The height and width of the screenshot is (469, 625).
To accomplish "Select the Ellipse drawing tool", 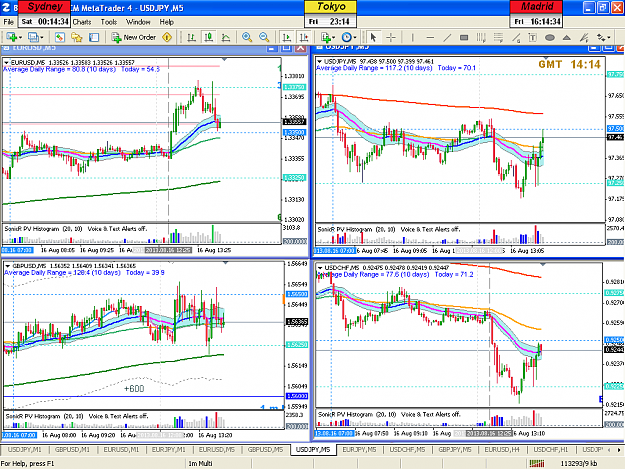I will [550, 37].
